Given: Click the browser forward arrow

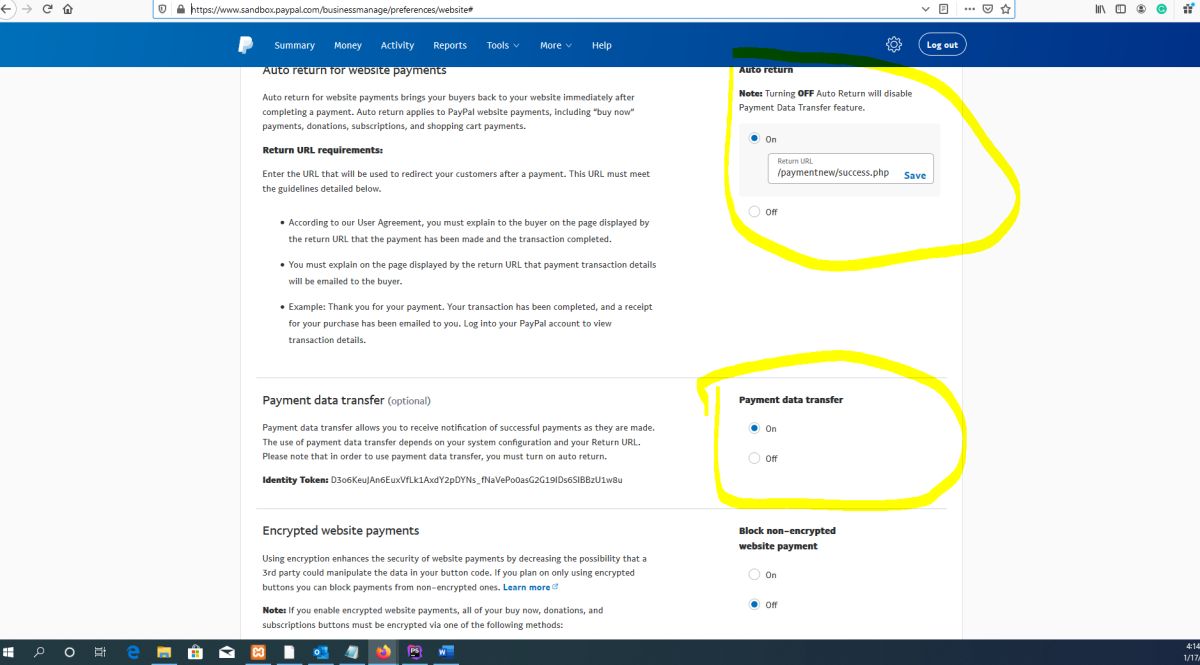Looking at the screenshot, I should 26,8.
